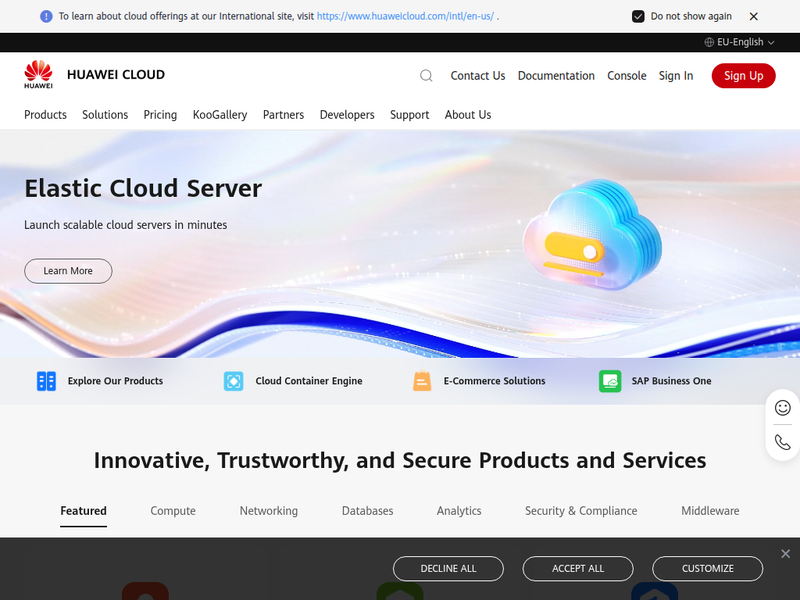Switch to the Analytics tab
Viewport: 800px width, 600px height.
(459, 511)
